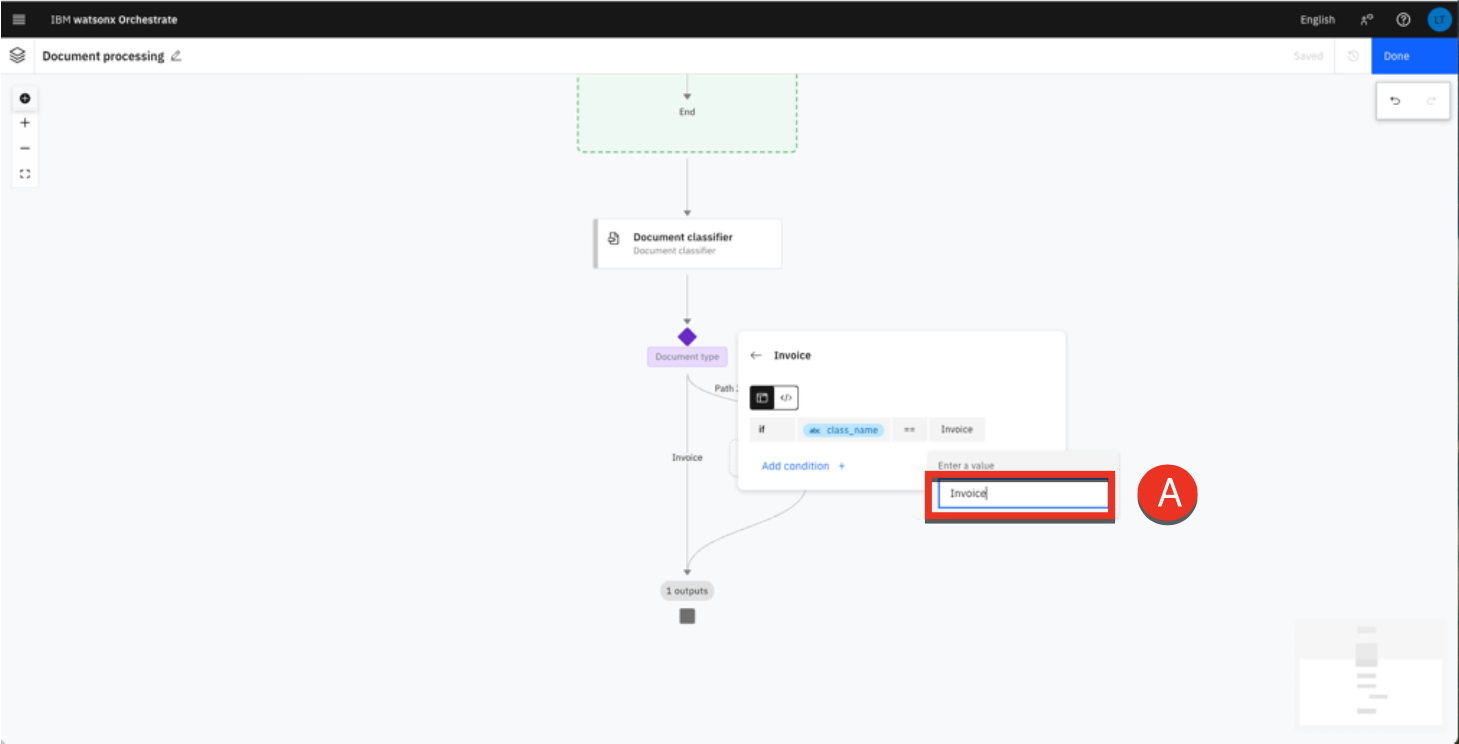1459x744 pixels.
Task: Open the LT user profile avatar
Action: (x=1438, y=19)
